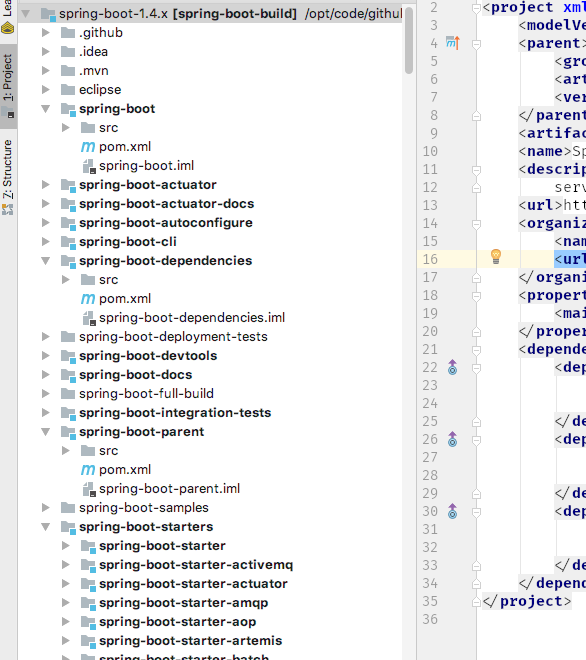Select spring-boot-starter-actuator module

tap(193, 584)
